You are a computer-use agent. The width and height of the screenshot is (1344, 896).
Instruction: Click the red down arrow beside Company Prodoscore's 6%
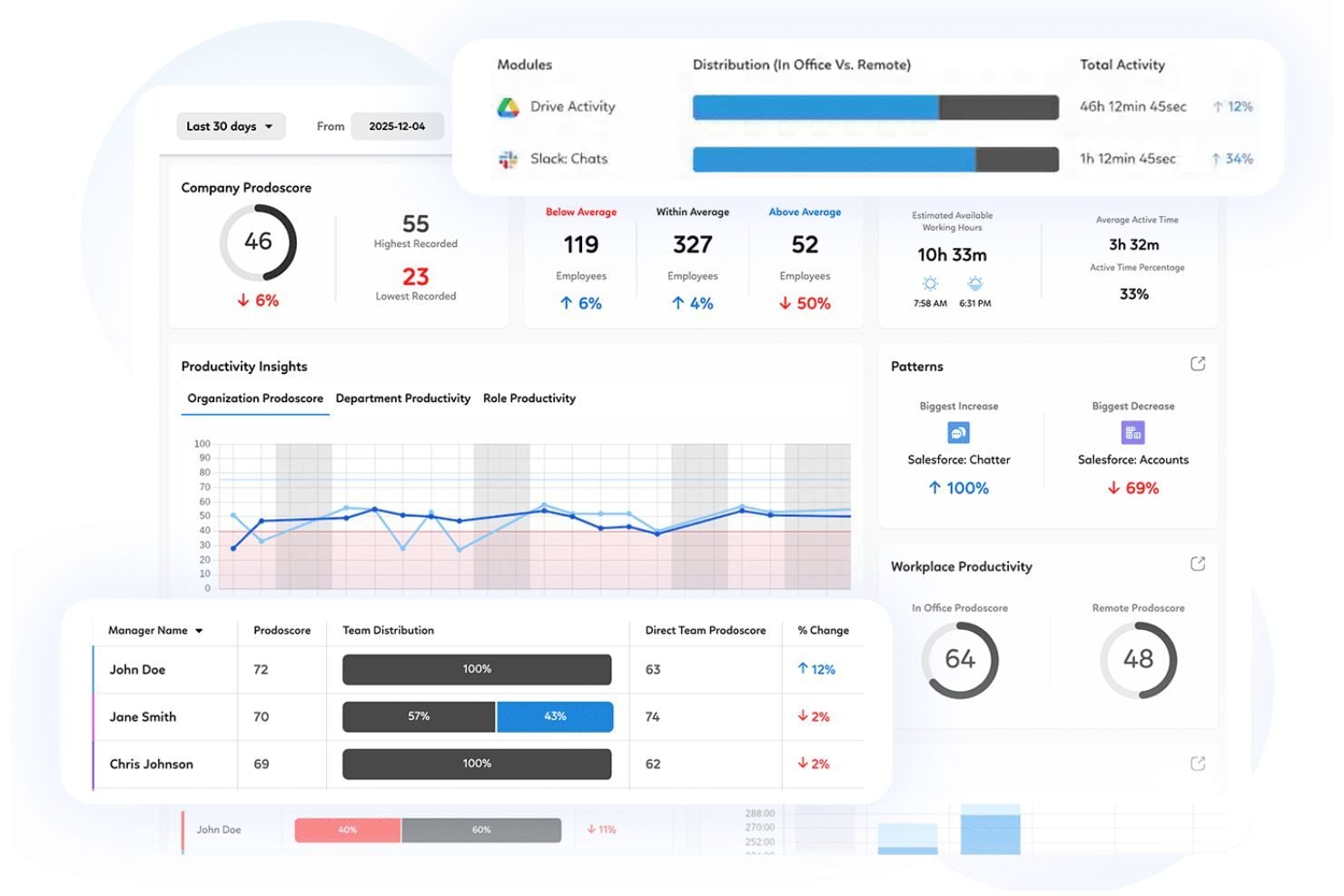242,300
